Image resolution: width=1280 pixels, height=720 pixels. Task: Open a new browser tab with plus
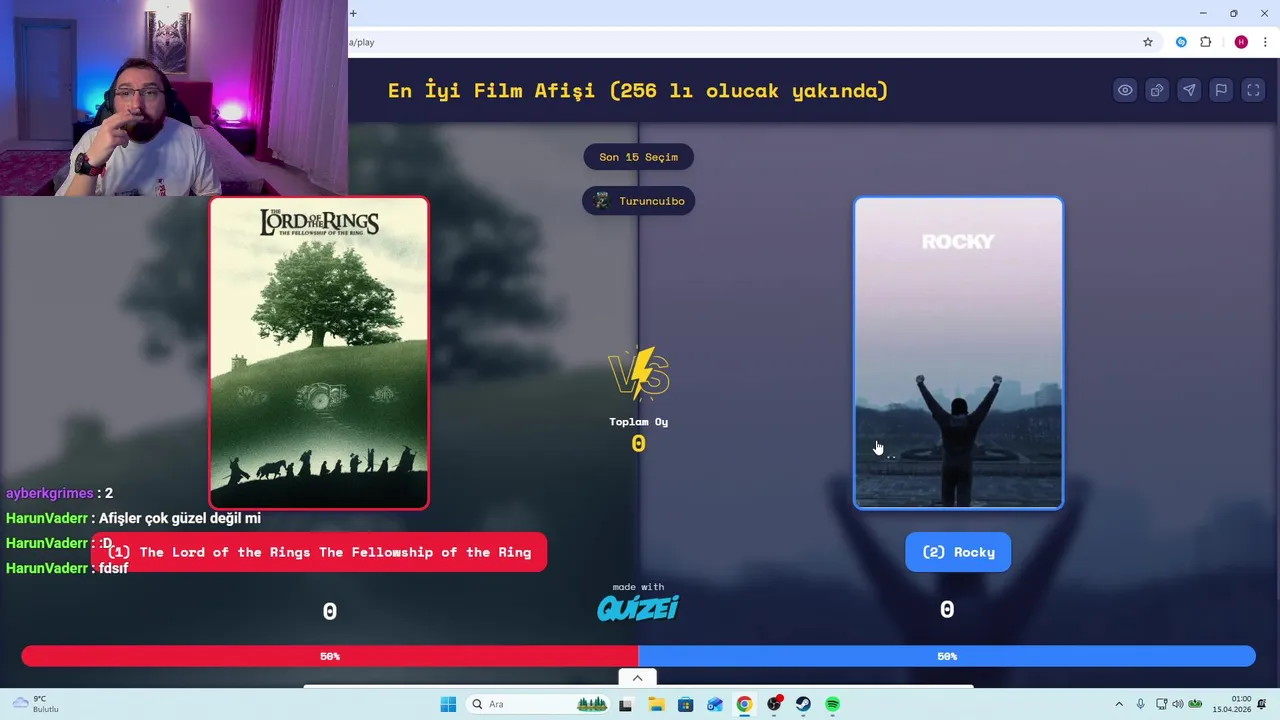click(x=353, y=13)
